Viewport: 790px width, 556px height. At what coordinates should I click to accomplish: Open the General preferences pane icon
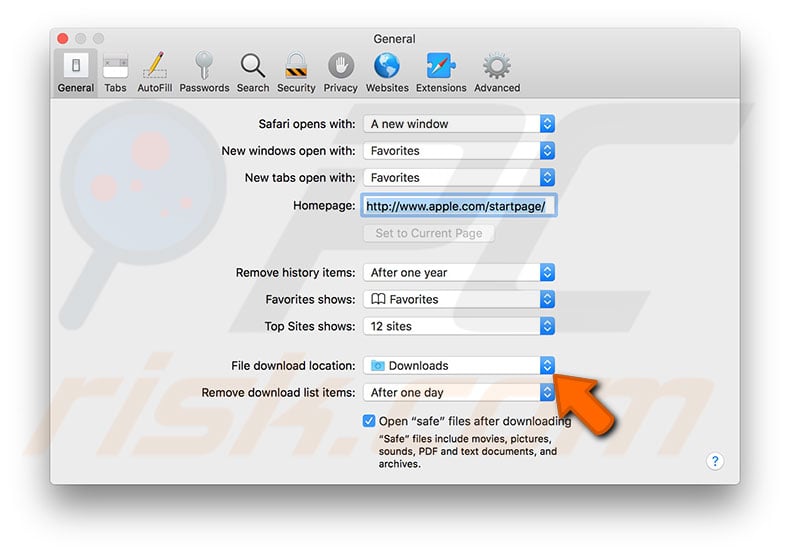pos(76,73)
